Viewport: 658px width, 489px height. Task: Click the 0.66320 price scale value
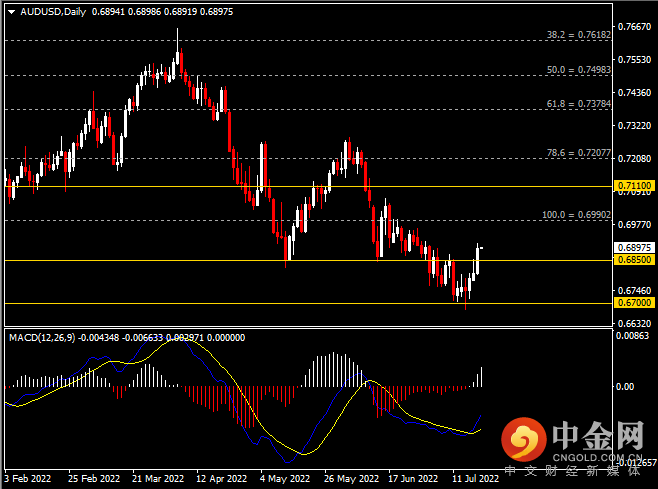pyautogui.click(x=634, y=324)
